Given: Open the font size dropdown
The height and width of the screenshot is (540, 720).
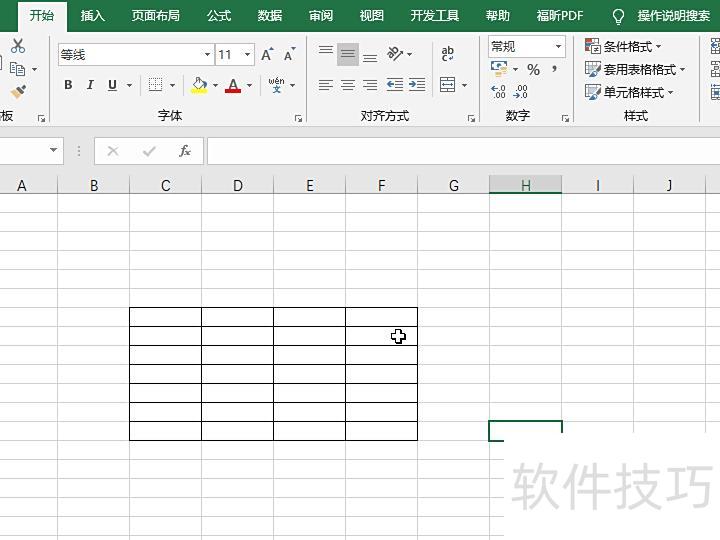Looking at the screenshot, I should (x=248, y=55).
